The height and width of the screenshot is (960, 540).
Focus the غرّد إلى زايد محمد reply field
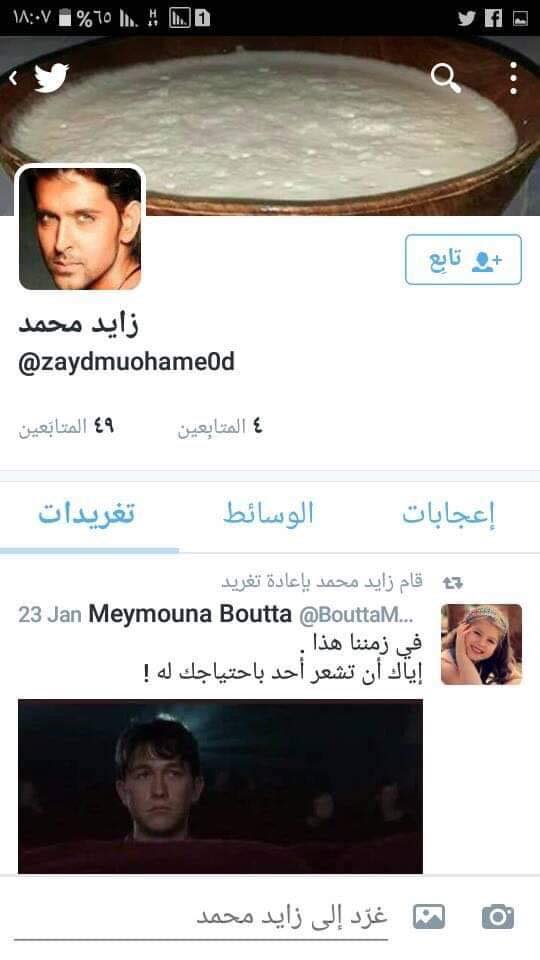tap(201, 918)
